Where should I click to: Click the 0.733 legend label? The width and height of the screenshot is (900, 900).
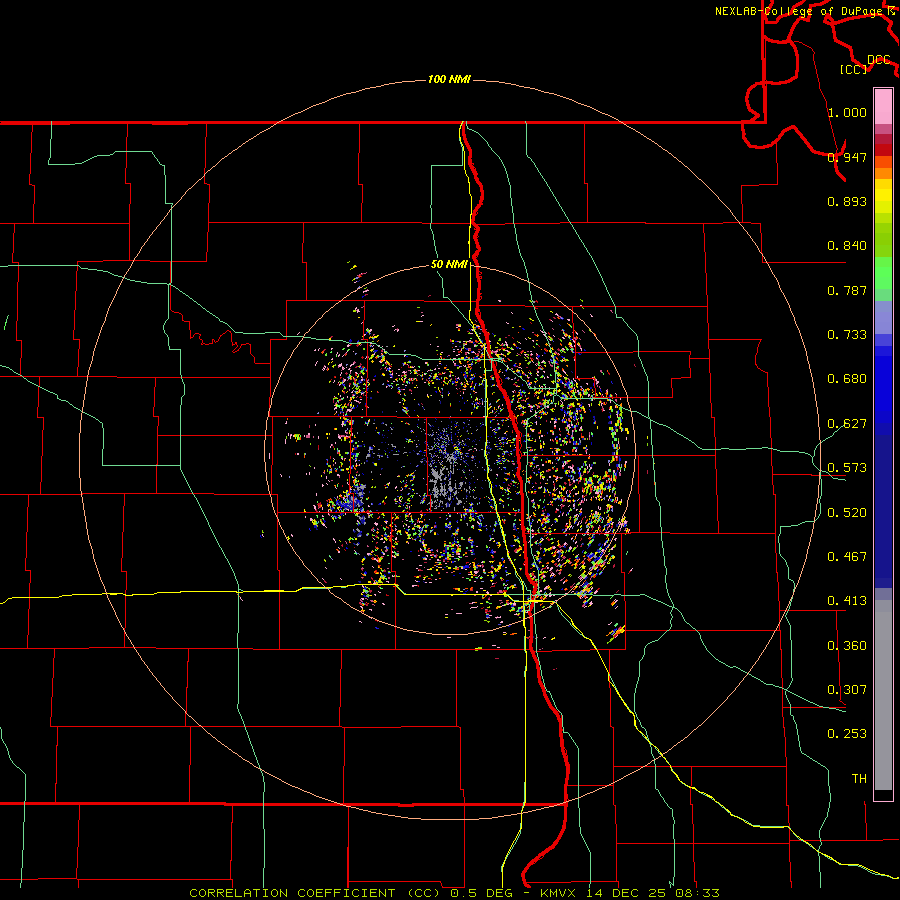(x=847, y=335)
